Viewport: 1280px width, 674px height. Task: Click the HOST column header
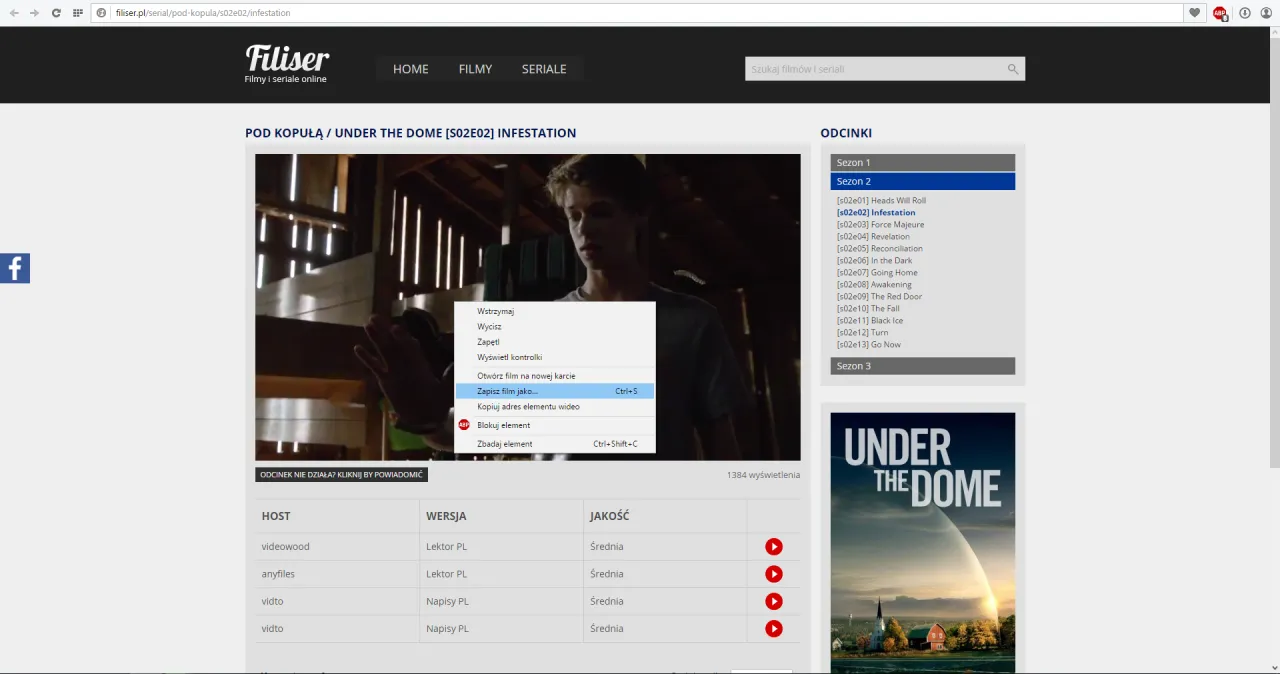(276, 516)
